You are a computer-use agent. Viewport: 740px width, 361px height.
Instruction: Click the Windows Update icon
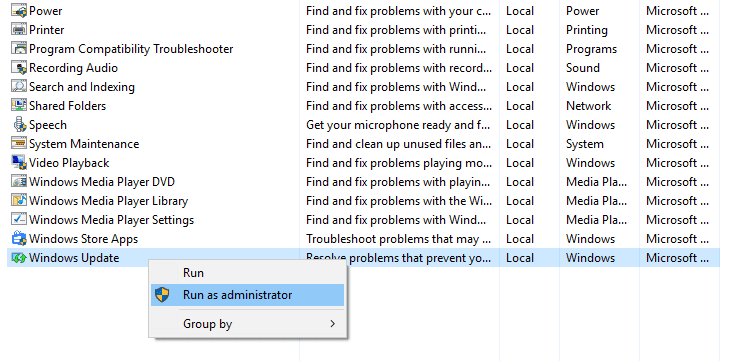(19, 258)
